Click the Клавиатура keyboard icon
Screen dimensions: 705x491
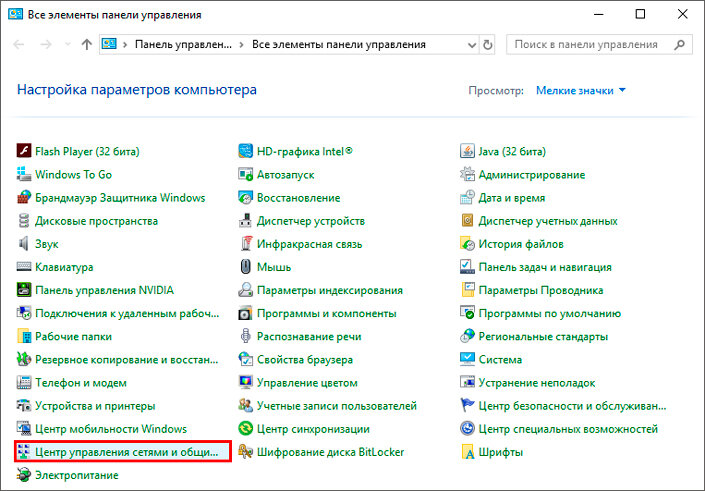point(23,267)
